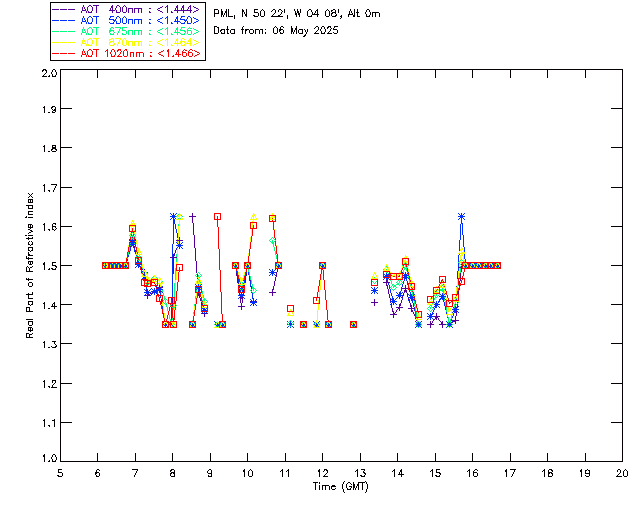640x512 pixels.
Task: Click the 11 hour x-axis label
Action: point(285,473)
